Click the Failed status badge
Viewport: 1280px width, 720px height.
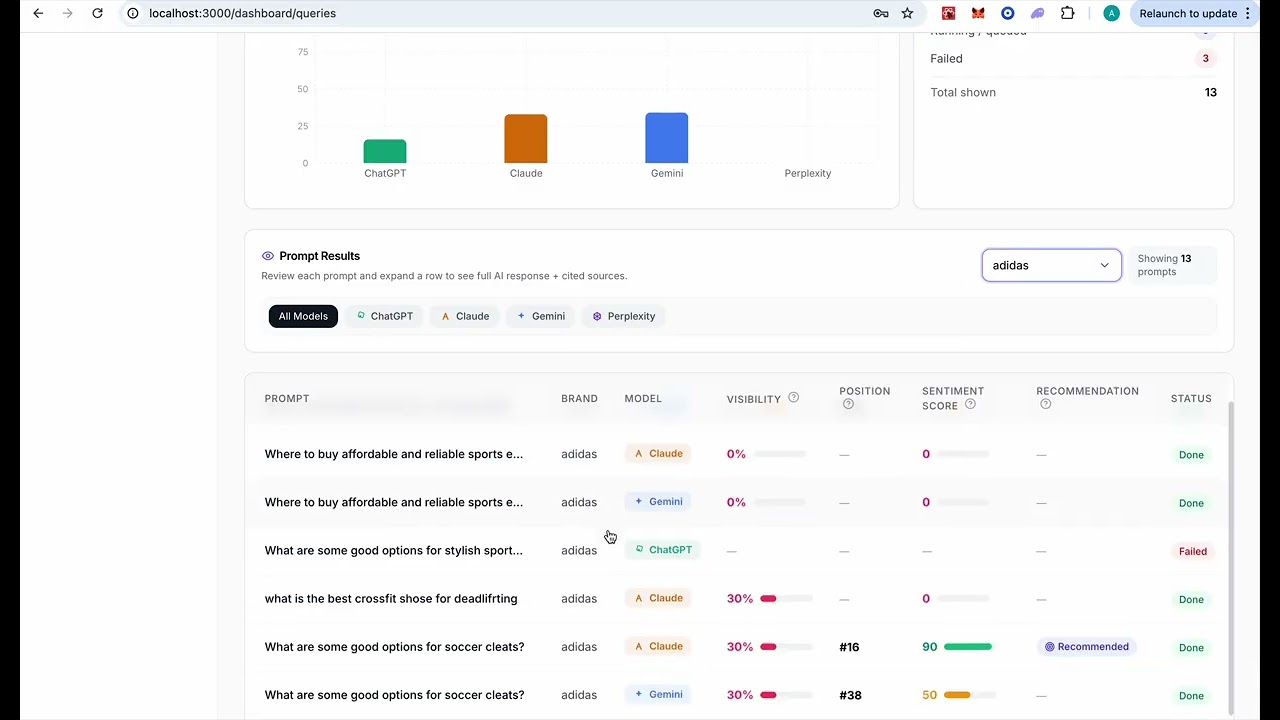(1192, 551)
